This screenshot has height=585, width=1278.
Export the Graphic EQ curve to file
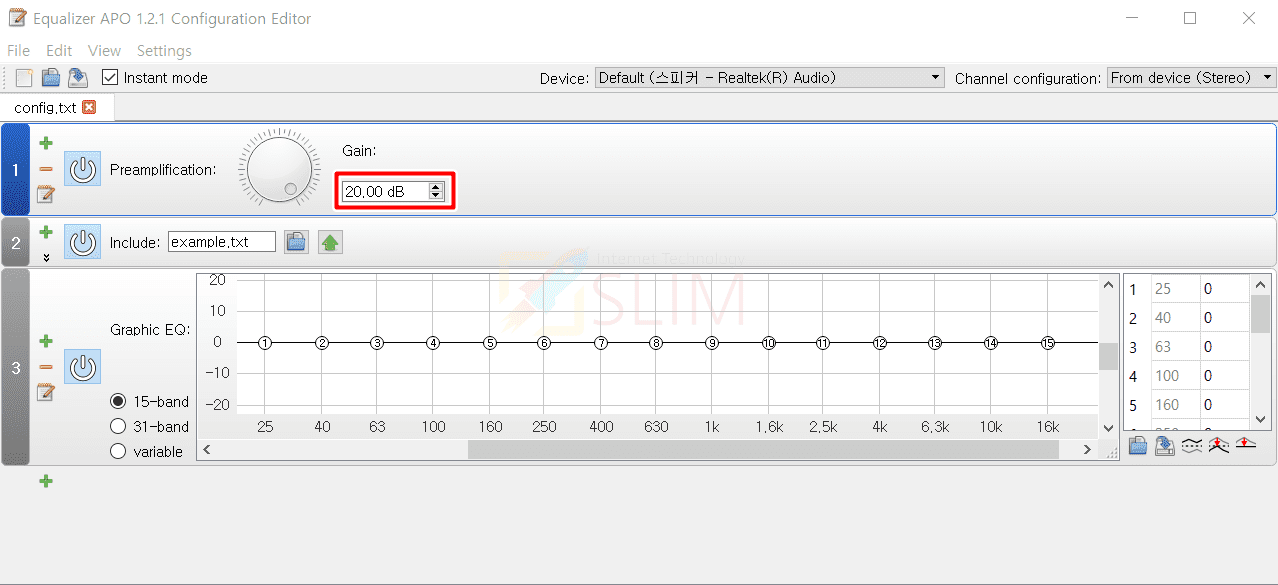(1165, 446)
